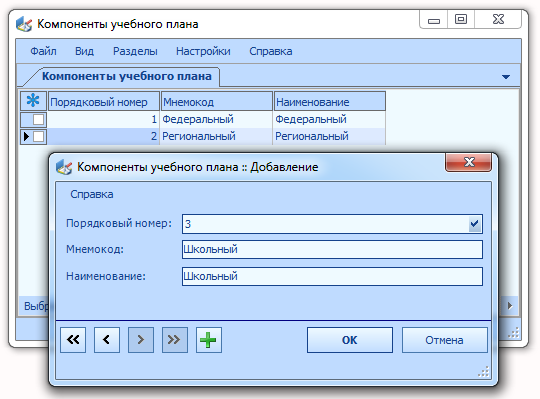Select Мнемокод cell Региональный

tap(217, 136)
